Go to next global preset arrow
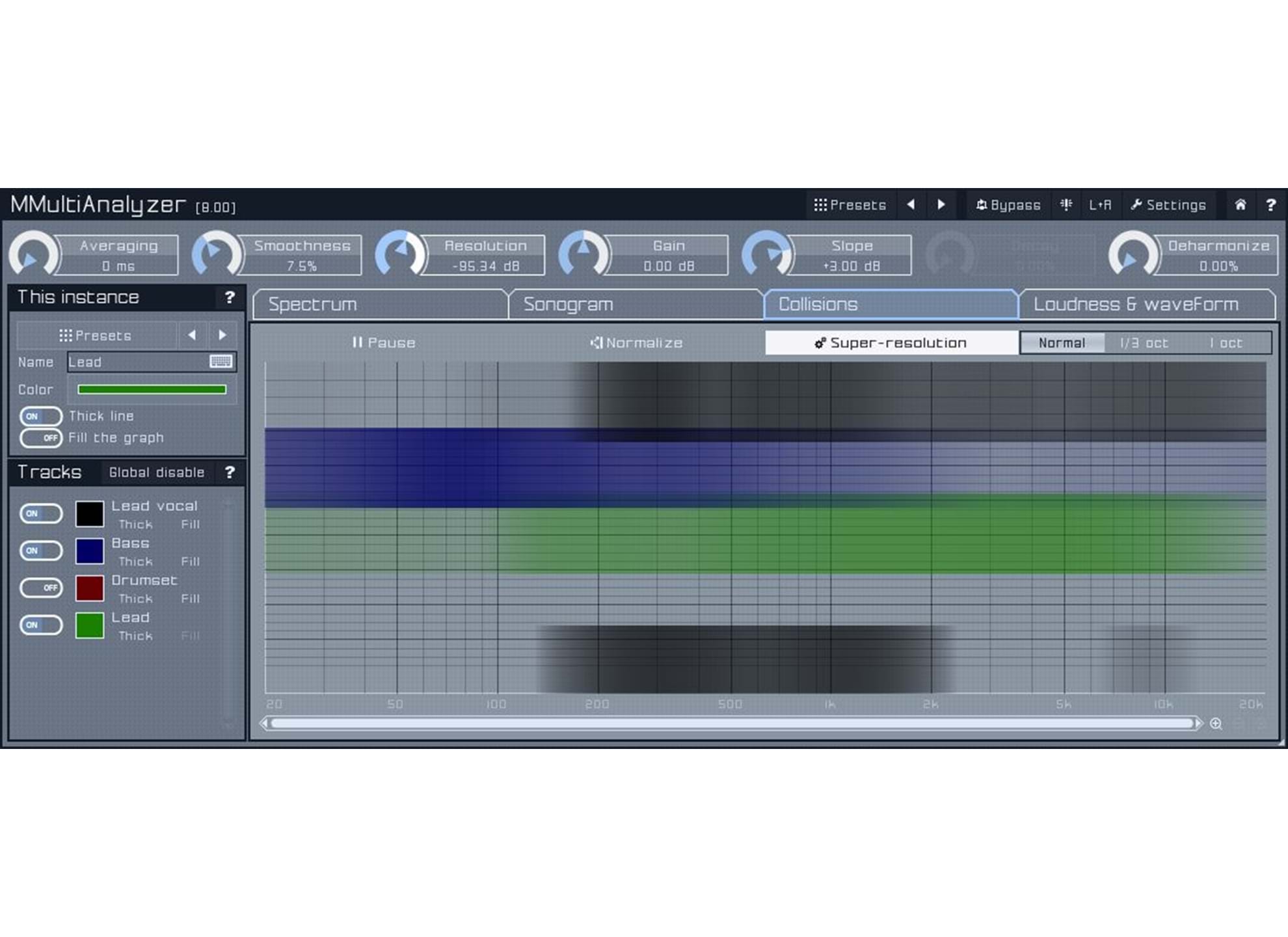 click(x=941, y=205)
